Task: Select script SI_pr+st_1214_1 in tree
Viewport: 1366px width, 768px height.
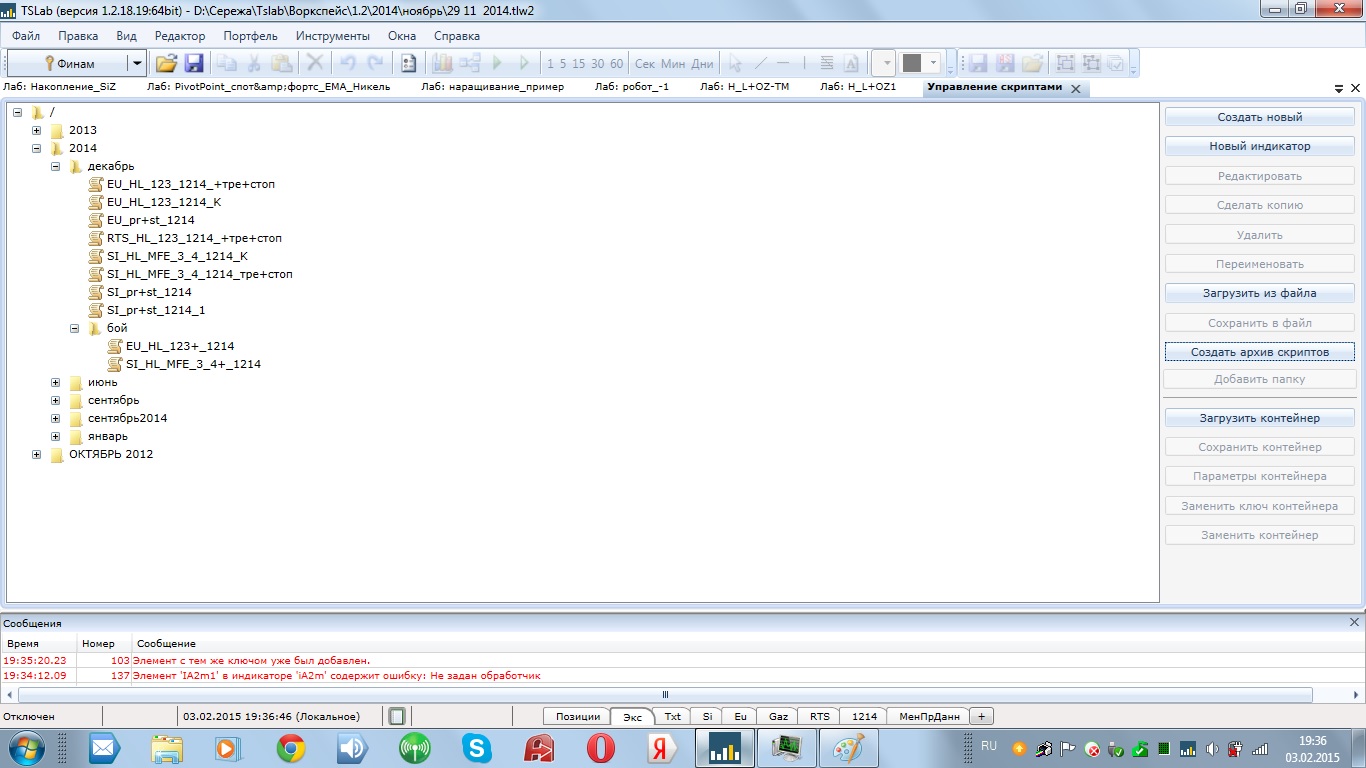Action: (155, 310)
